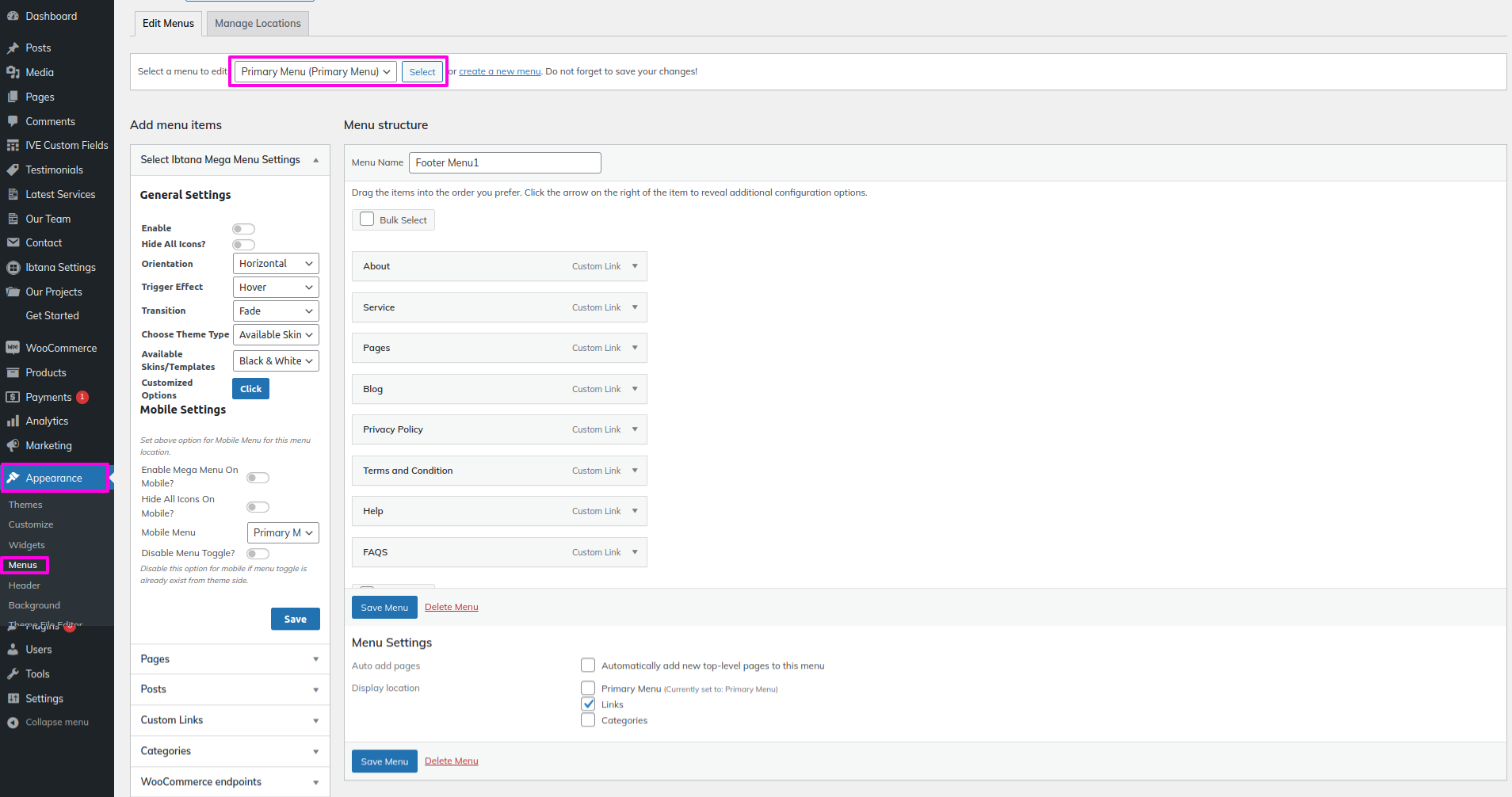The height and width of the screenshot is (797, 1512).
Task: Click the create a new menu link
Action: point(499,71)
